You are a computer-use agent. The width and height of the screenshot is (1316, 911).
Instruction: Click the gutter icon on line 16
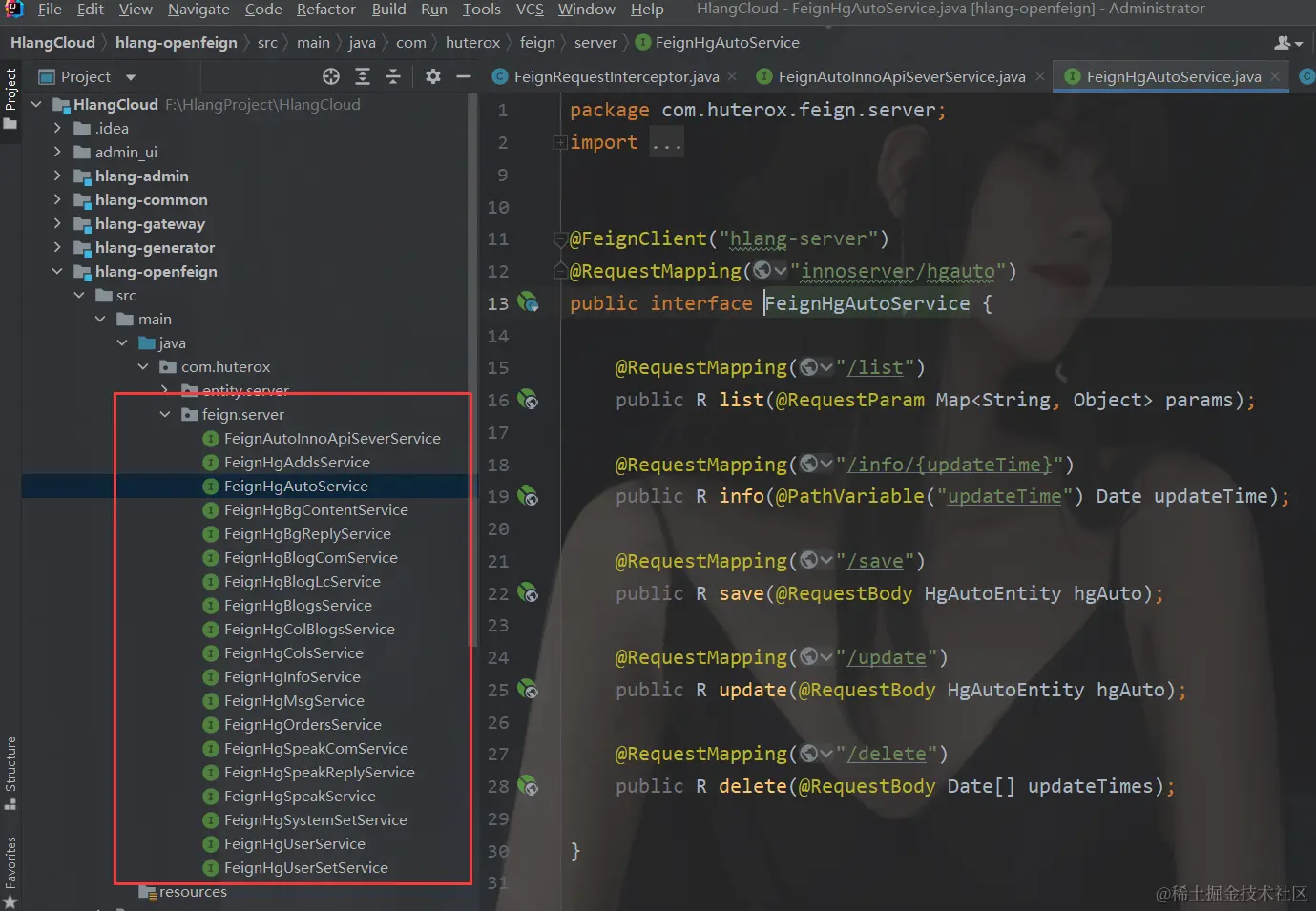tap(528, 400)
